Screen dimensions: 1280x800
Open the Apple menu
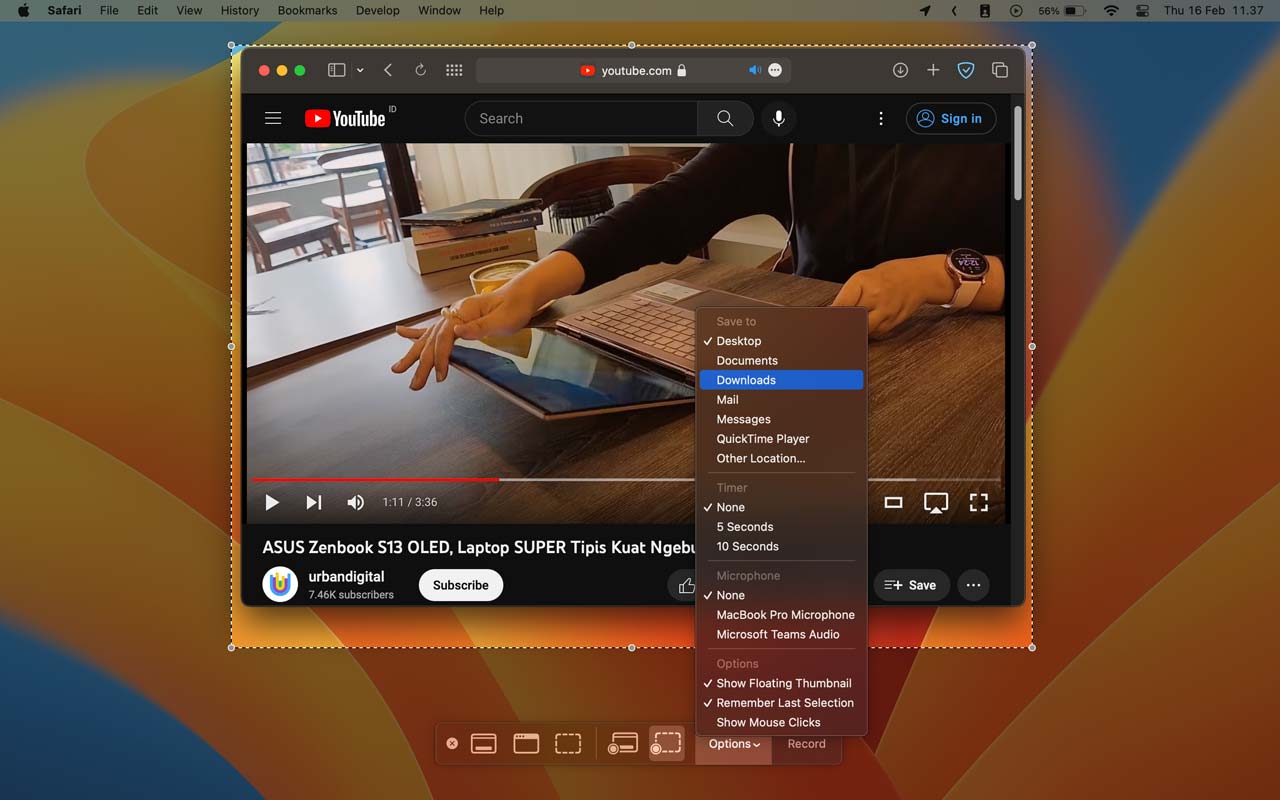(23, 10)
